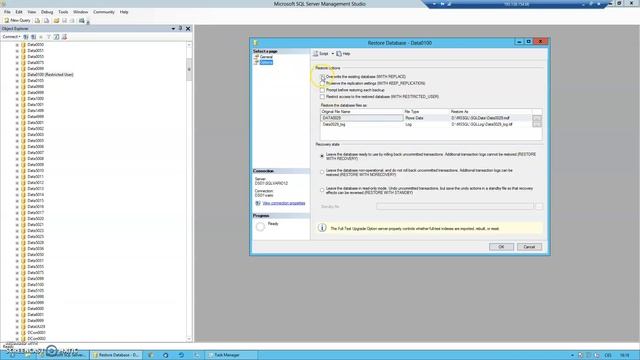Check Prompt before restoring each backup
Screen dimensions: 640x360
pyautogui.click(x=322, y=90)
